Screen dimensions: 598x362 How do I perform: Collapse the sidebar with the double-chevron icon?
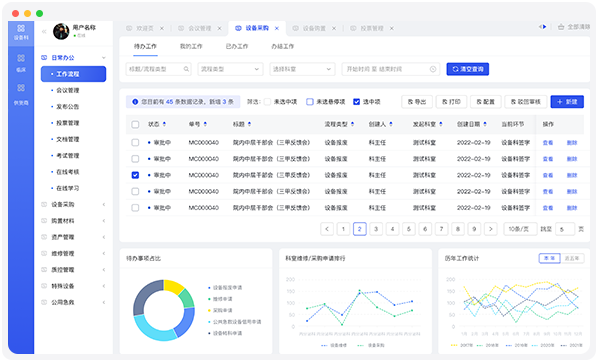(x=44, y=32)
